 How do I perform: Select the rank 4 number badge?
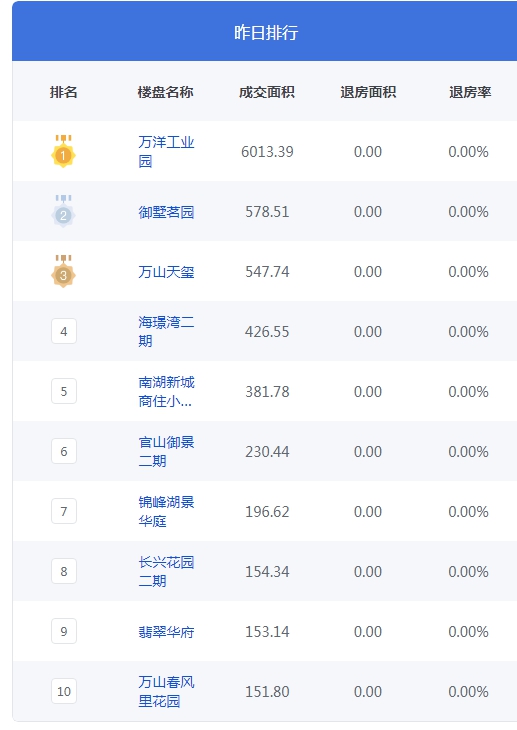pyautogui.click(x=64, y=331)
